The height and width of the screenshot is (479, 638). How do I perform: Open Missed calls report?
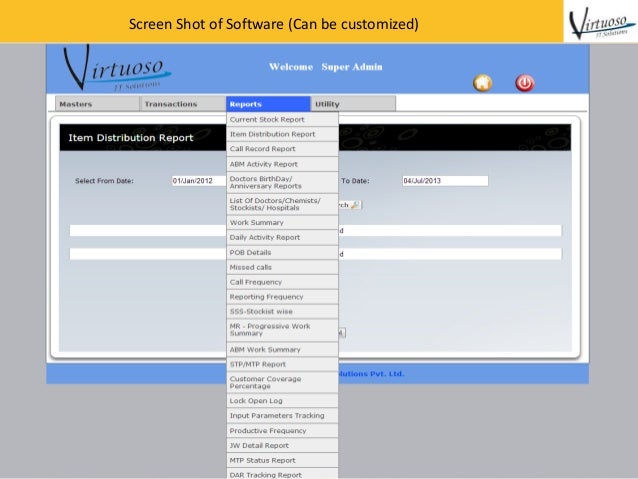pos(282,267)
